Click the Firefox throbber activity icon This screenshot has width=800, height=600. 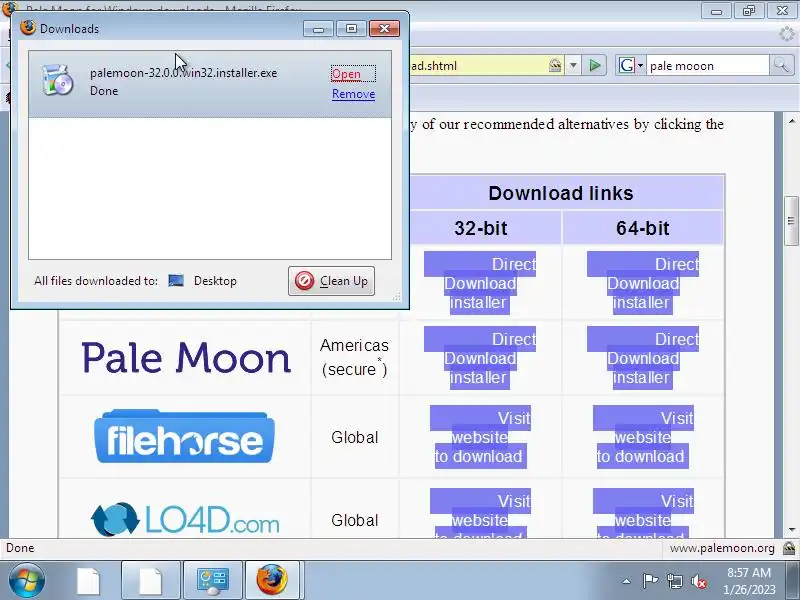(788, 34)
